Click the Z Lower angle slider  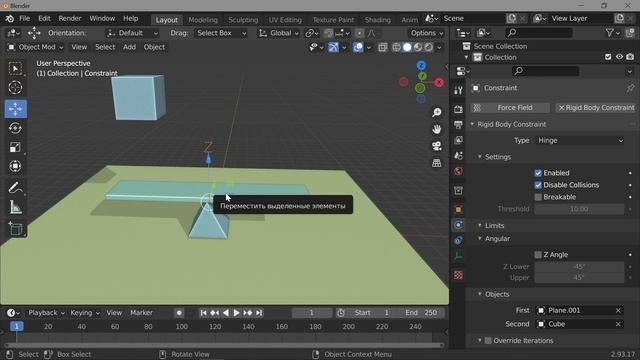tap(579, 267)
